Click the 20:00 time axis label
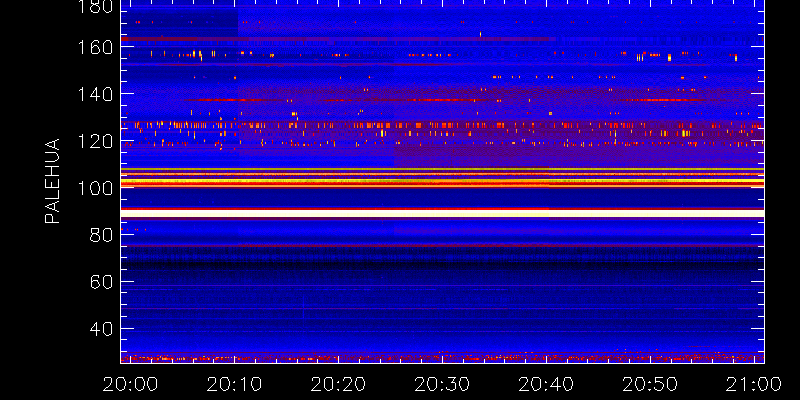This screenshot has height=400, width=800. click(130, 384)
